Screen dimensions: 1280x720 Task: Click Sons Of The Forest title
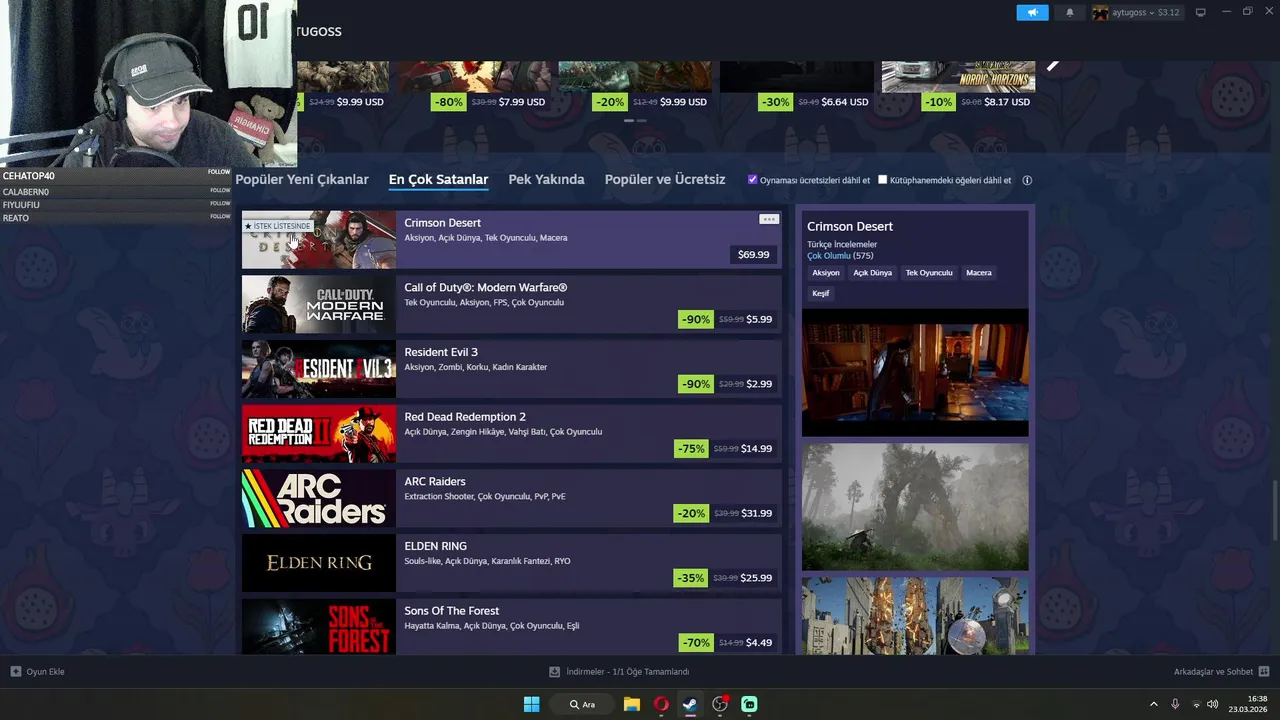coord(451,611)
